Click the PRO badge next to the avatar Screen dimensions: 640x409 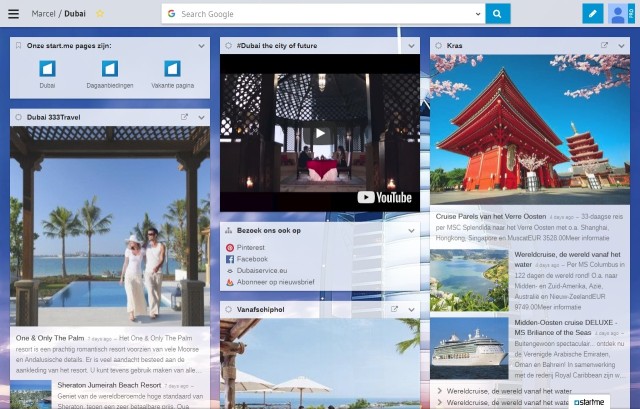click(631, 14)
